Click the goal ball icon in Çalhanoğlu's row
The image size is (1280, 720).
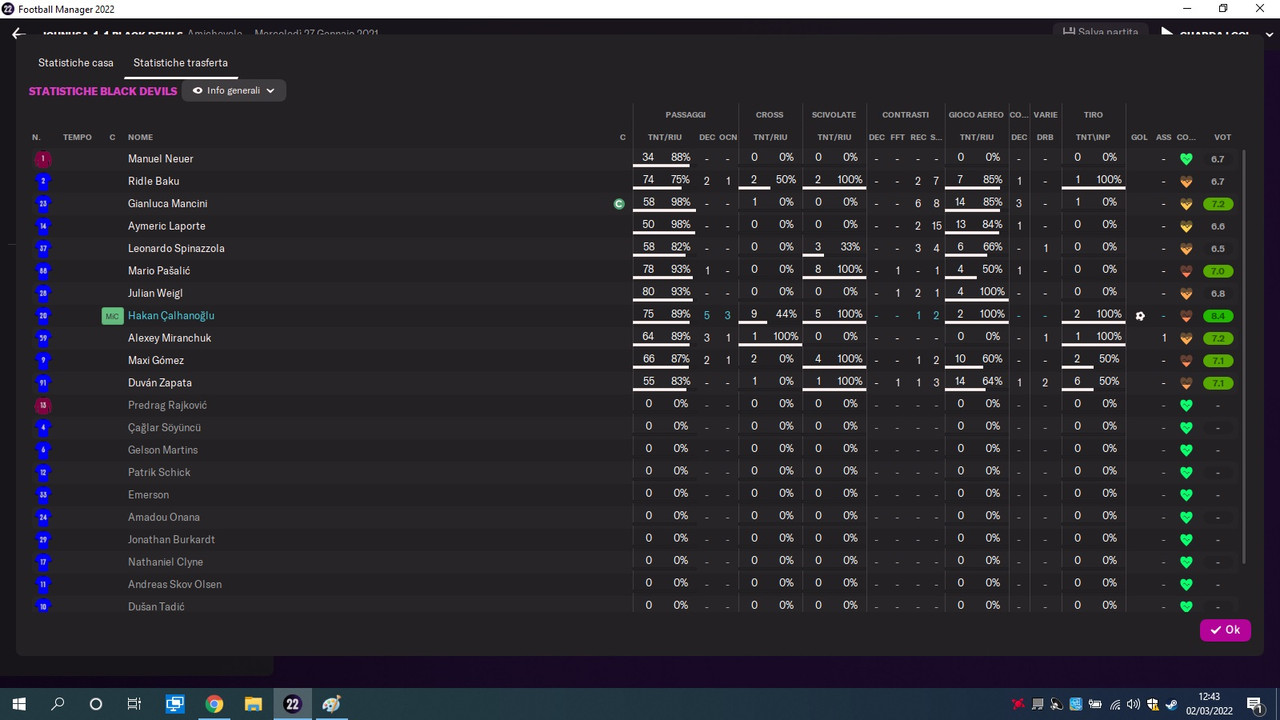coord(1139,316)
